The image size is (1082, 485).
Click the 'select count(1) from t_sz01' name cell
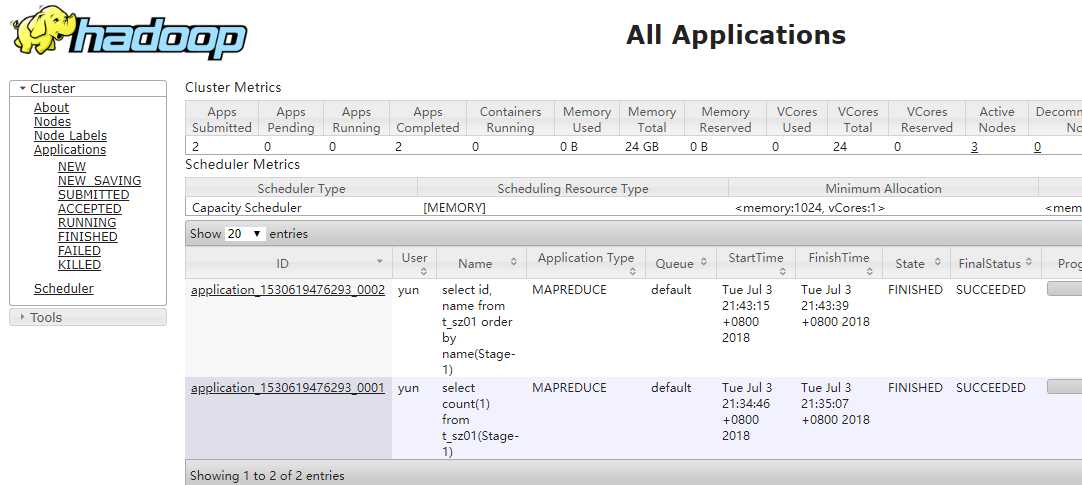(480, 419)
